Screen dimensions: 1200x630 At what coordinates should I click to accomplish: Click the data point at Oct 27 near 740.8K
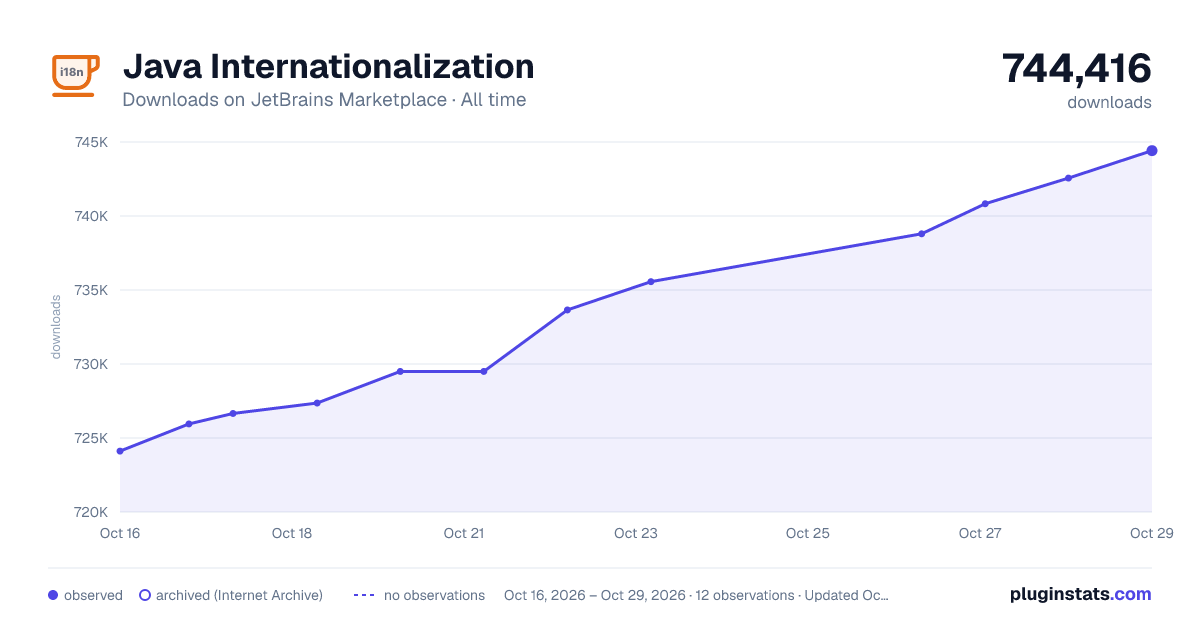click(985, 204)
